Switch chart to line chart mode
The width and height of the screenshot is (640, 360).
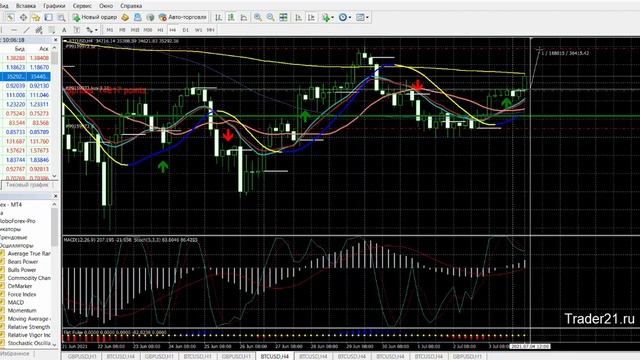coord(244,17)
